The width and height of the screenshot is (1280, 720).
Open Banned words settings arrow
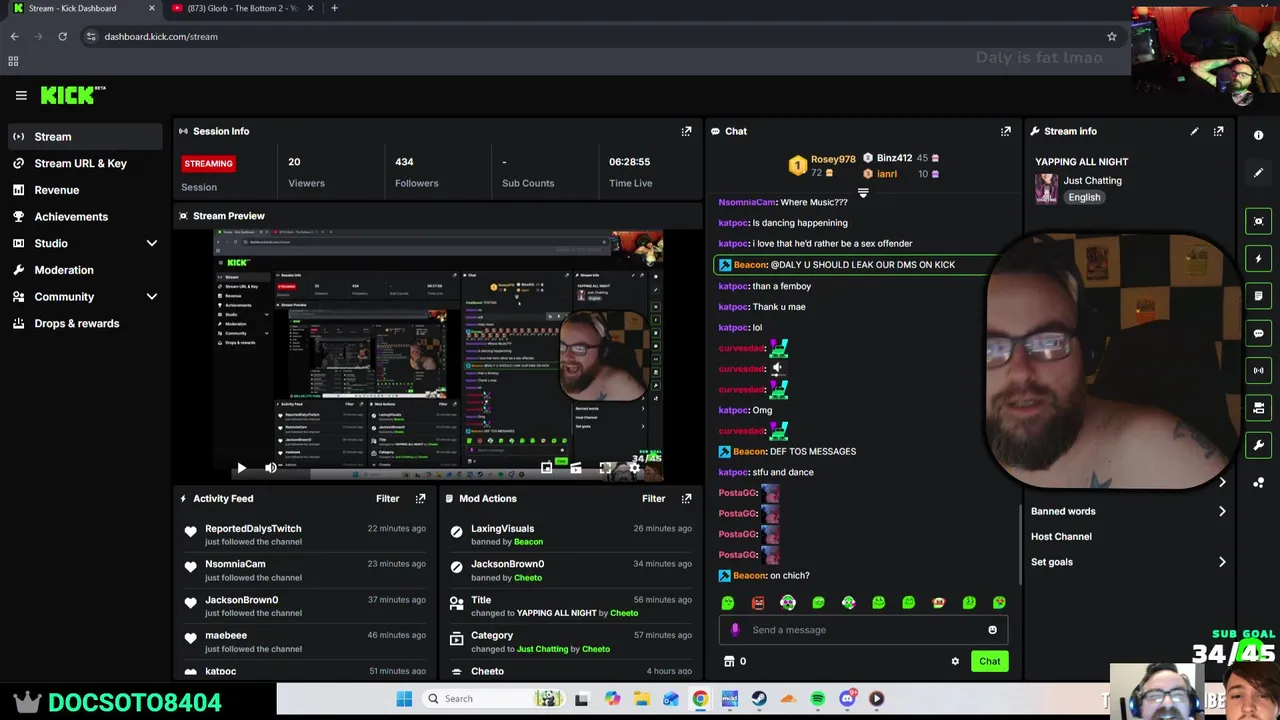point(1222,511)
